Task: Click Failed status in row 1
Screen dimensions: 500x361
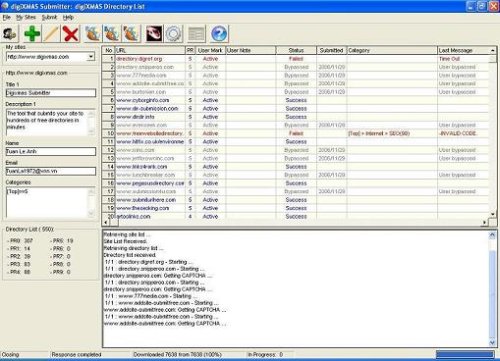Action: [x=296, y=59]
